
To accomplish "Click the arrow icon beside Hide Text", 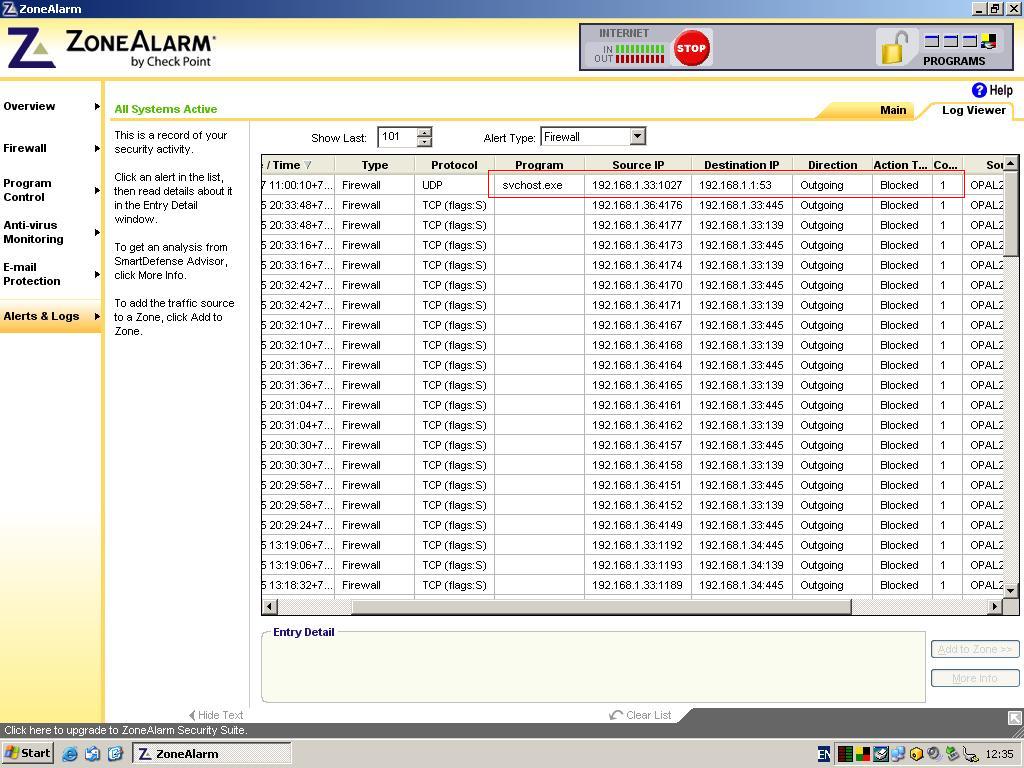I will (192, 715).
